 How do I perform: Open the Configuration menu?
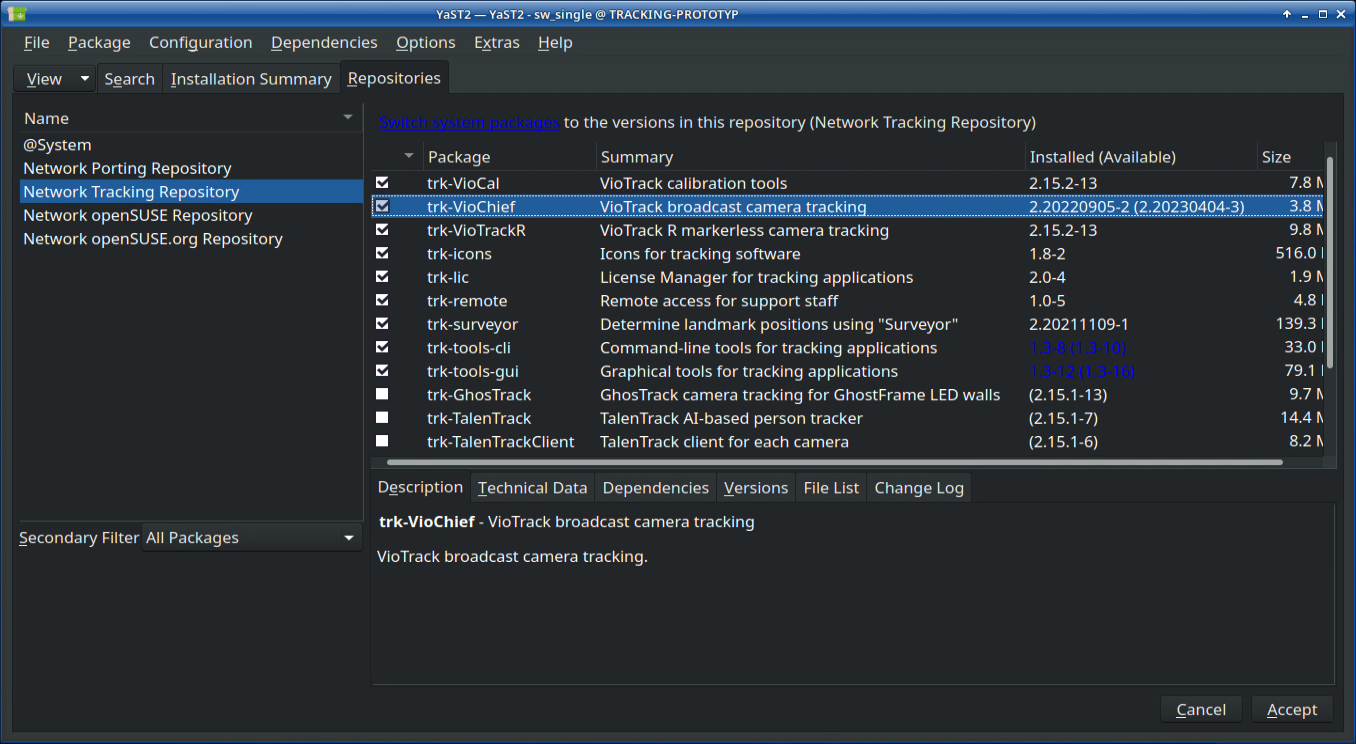(x=200, y=42)
